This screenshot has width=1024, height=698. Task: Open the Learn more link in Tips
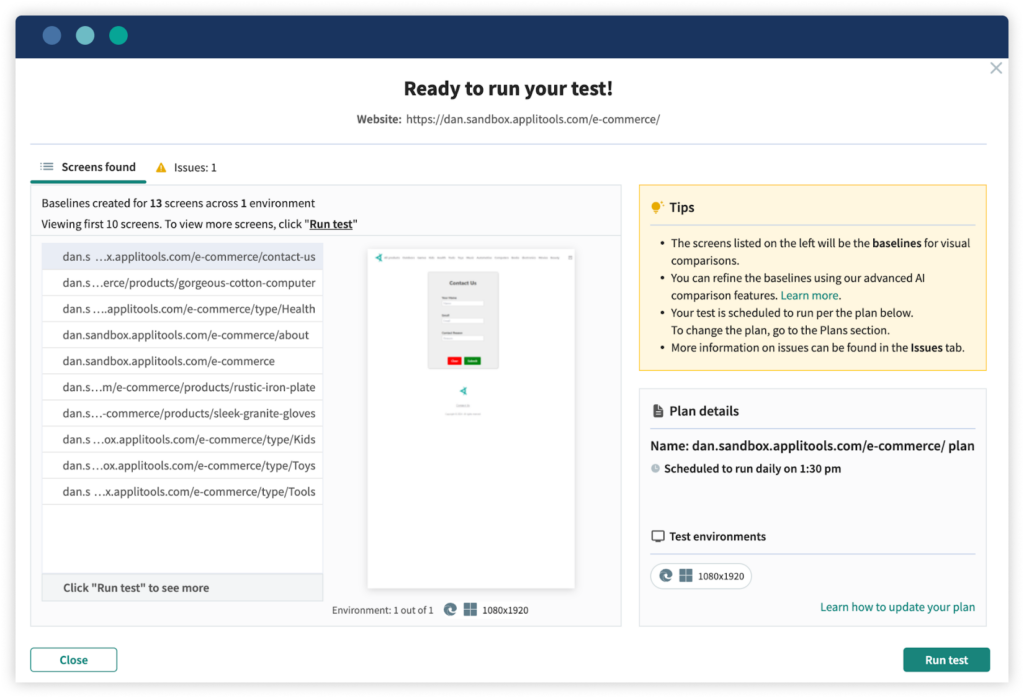(809, 296)
